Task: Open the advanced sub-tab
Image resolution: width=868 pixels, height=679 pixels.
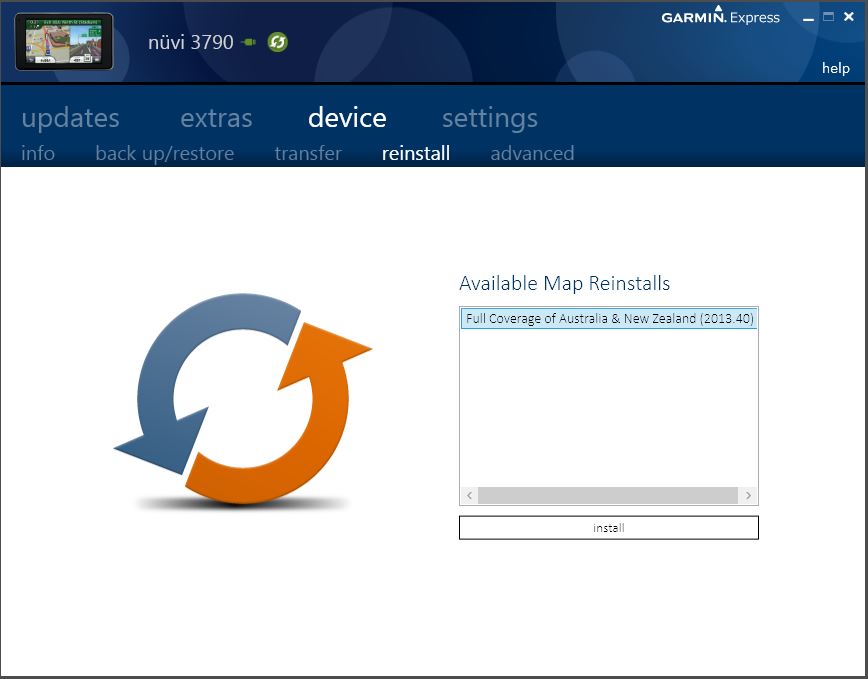Action: pyautogui.click(x=532, y=153)
